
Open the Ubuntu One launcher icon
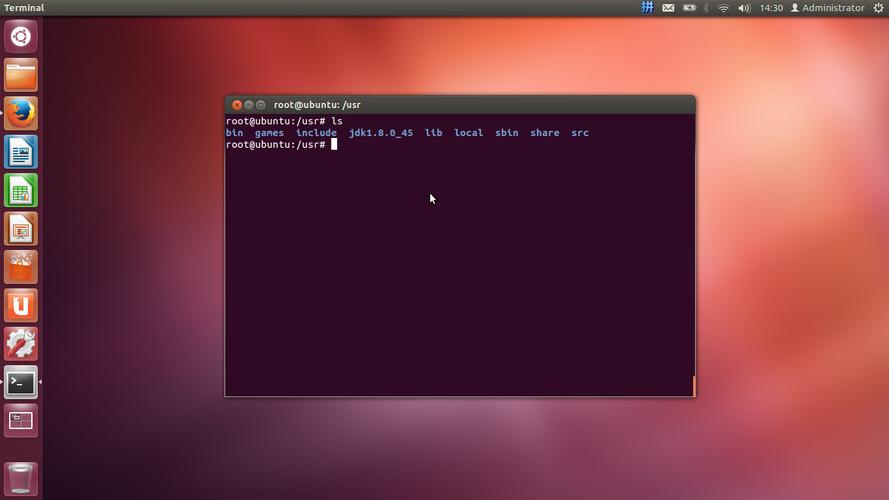pyautogui.click(x=21, y=306)
